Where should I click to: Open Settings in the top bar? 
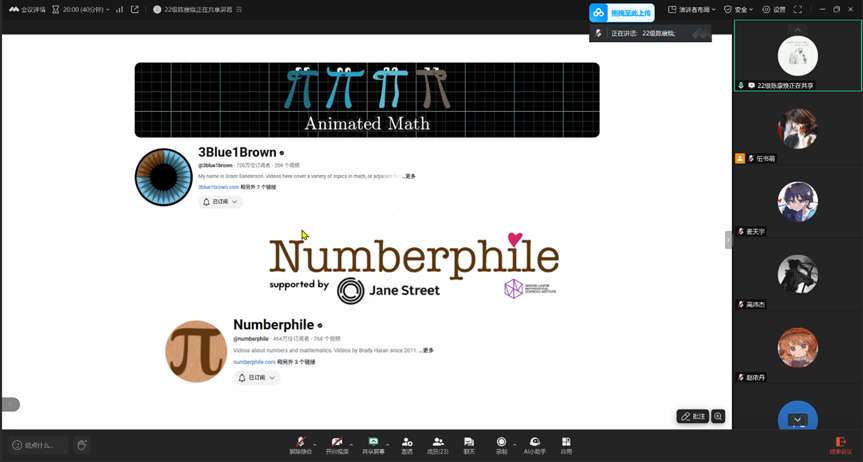(774, 9)
